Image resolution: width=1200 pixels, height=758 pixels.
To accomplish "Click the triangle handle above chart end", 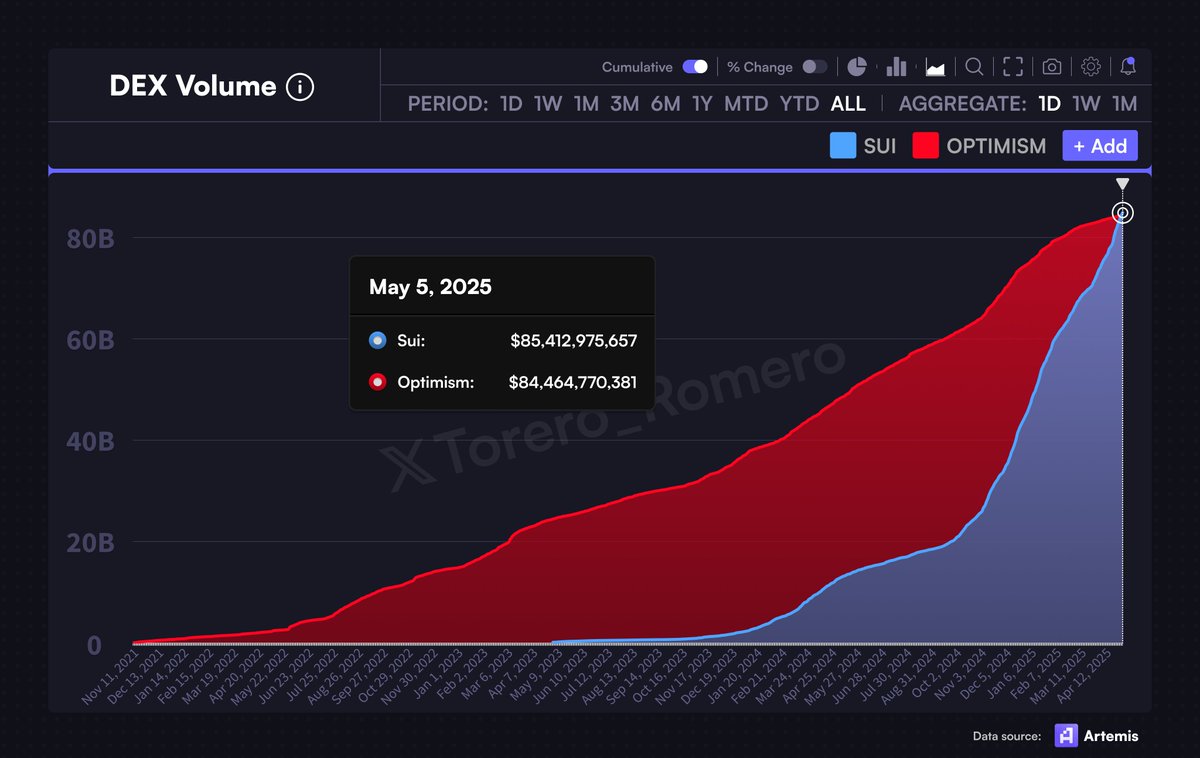I will click(1123, 184).
